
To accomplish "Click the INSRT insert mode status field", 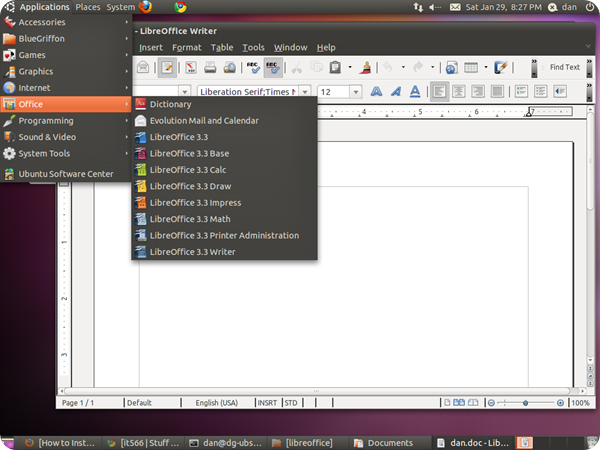I will (267, 403).
